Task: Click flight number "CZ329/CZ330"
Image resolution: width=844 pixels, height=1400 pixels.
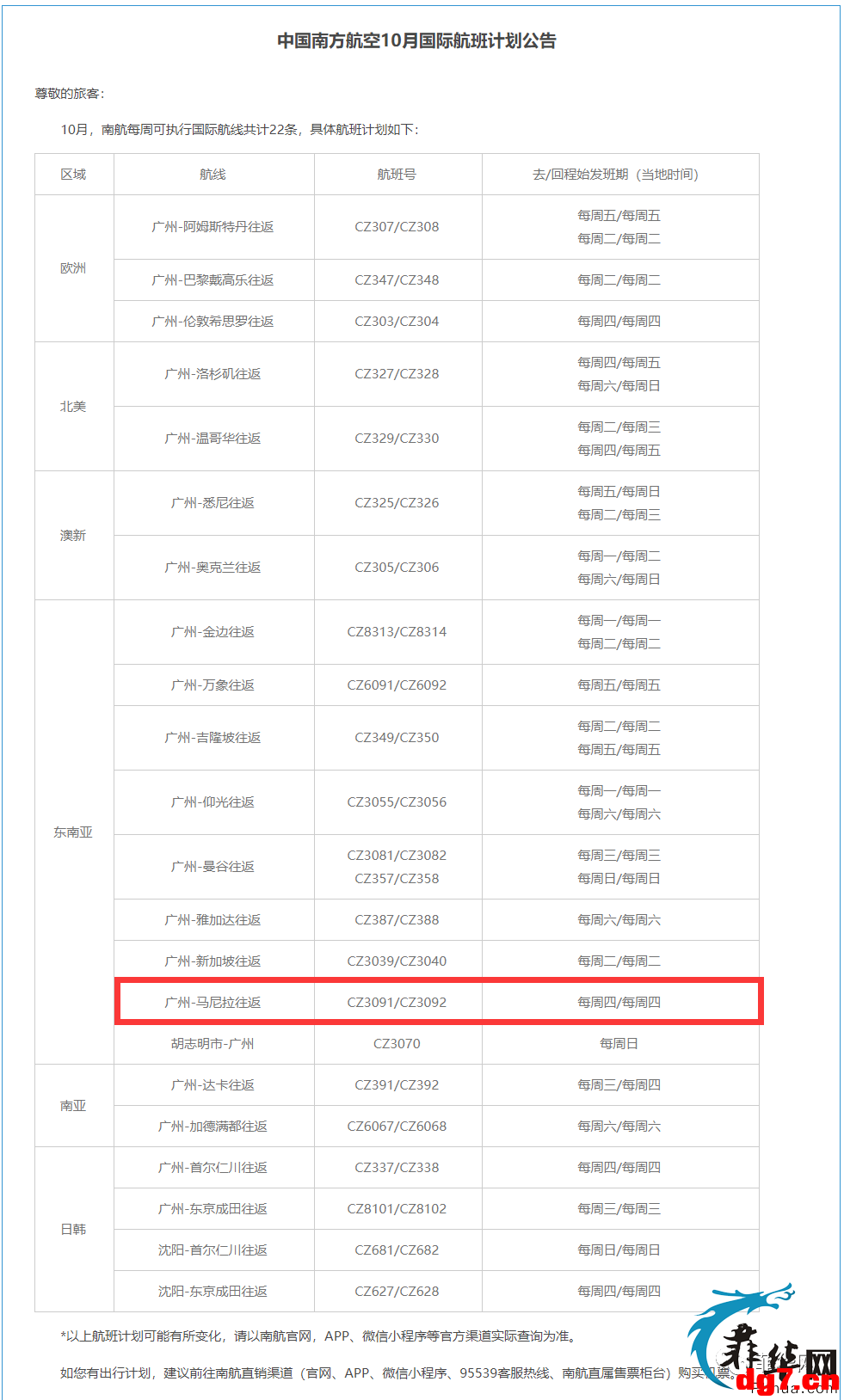Action: click(x=397, y=439)
